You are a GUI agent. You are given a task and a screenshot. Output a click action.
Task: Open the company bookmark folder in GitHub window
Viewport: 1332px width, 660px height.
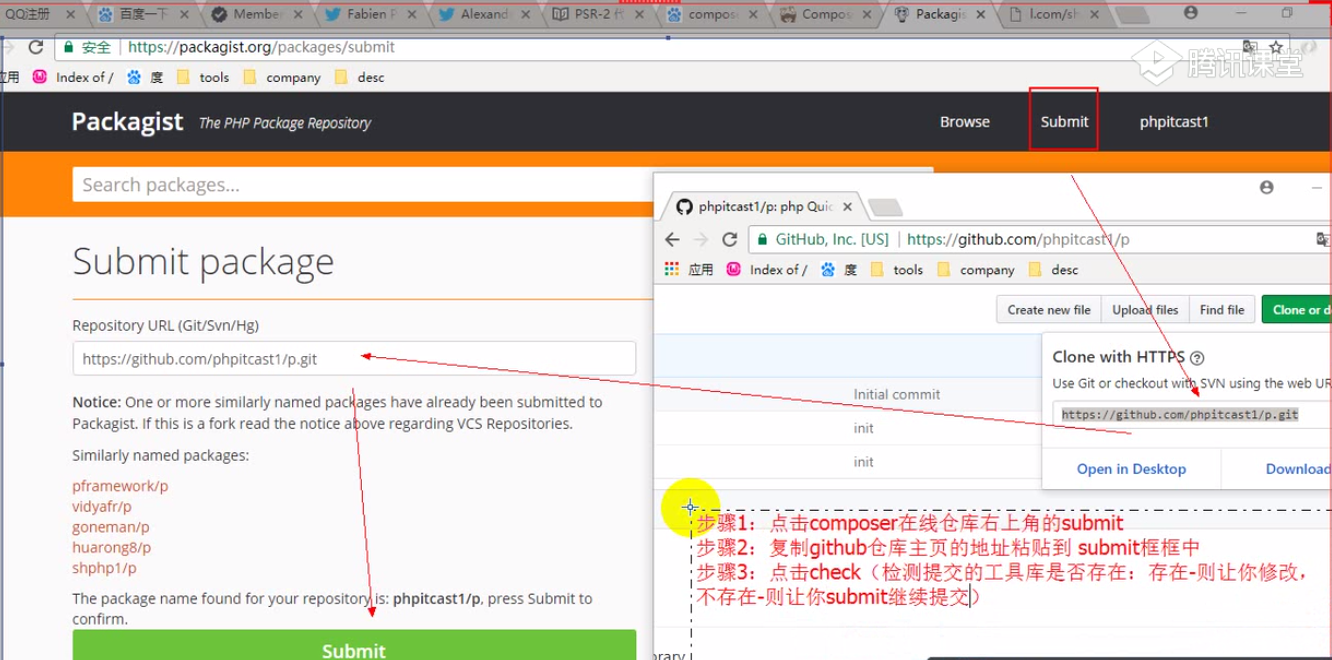click(977, 270)
